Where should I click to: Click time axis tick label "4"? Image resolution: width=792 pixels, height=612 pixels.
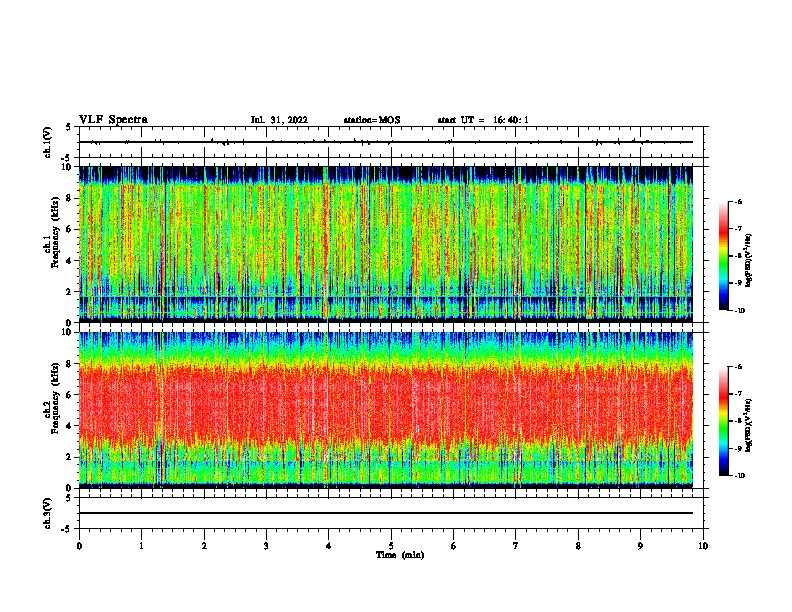pos(329,546)
